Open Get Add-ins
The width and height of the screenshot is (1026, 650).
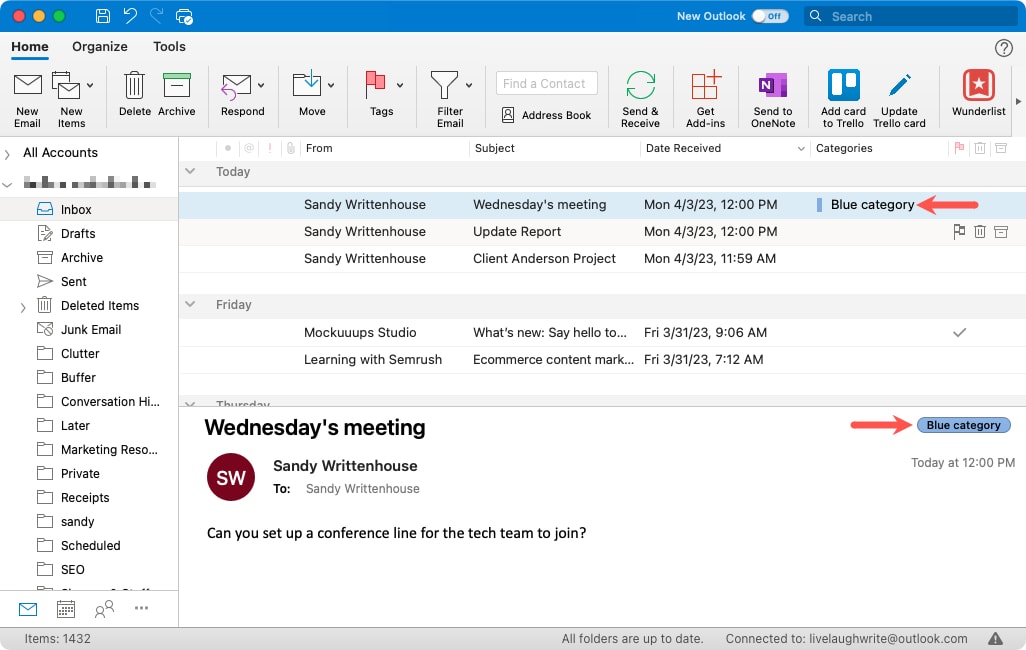(x=705, y=97)
